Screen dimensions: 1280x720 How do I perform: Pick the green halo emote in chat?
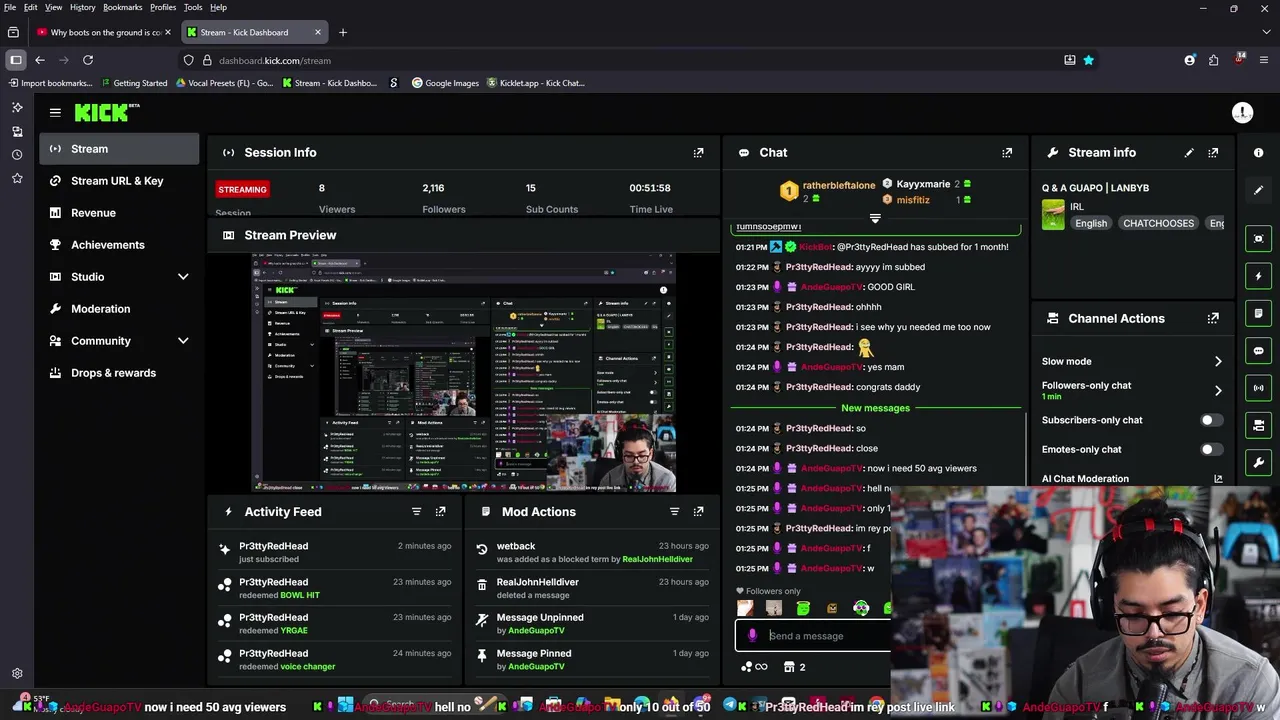(803, 608)
